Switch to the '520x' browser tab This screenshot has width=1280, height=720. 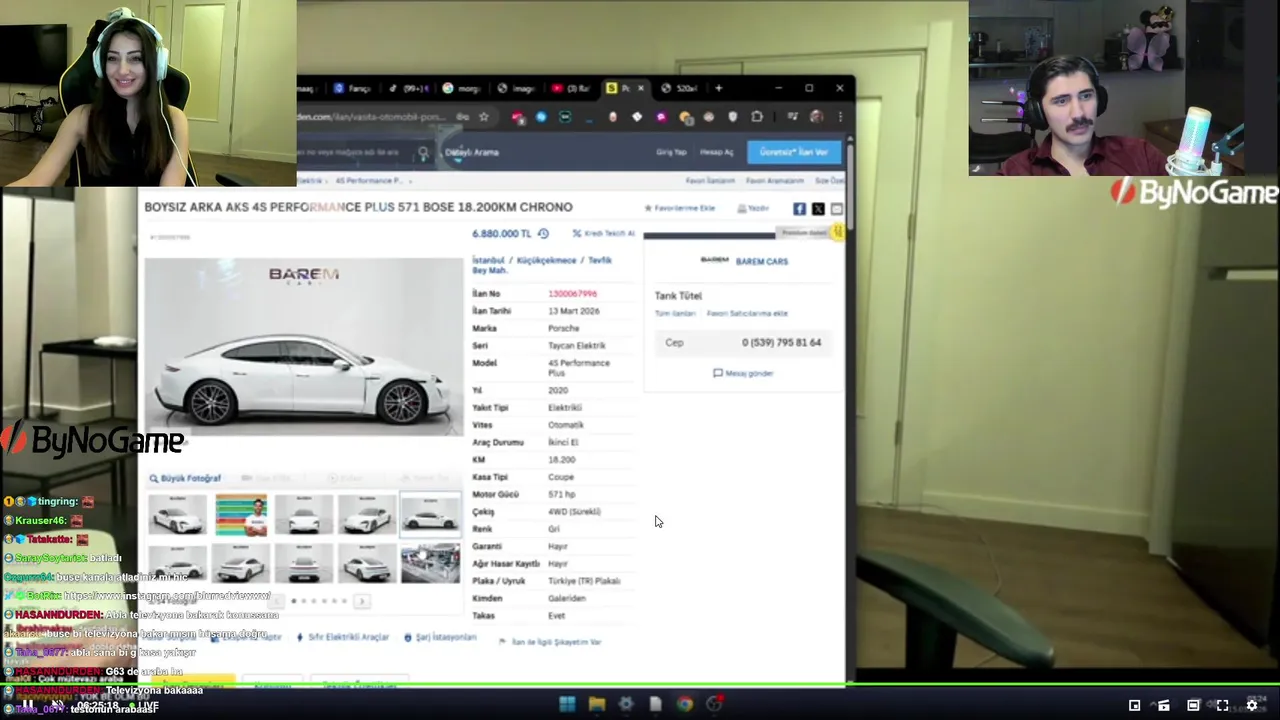pos(680,88)
